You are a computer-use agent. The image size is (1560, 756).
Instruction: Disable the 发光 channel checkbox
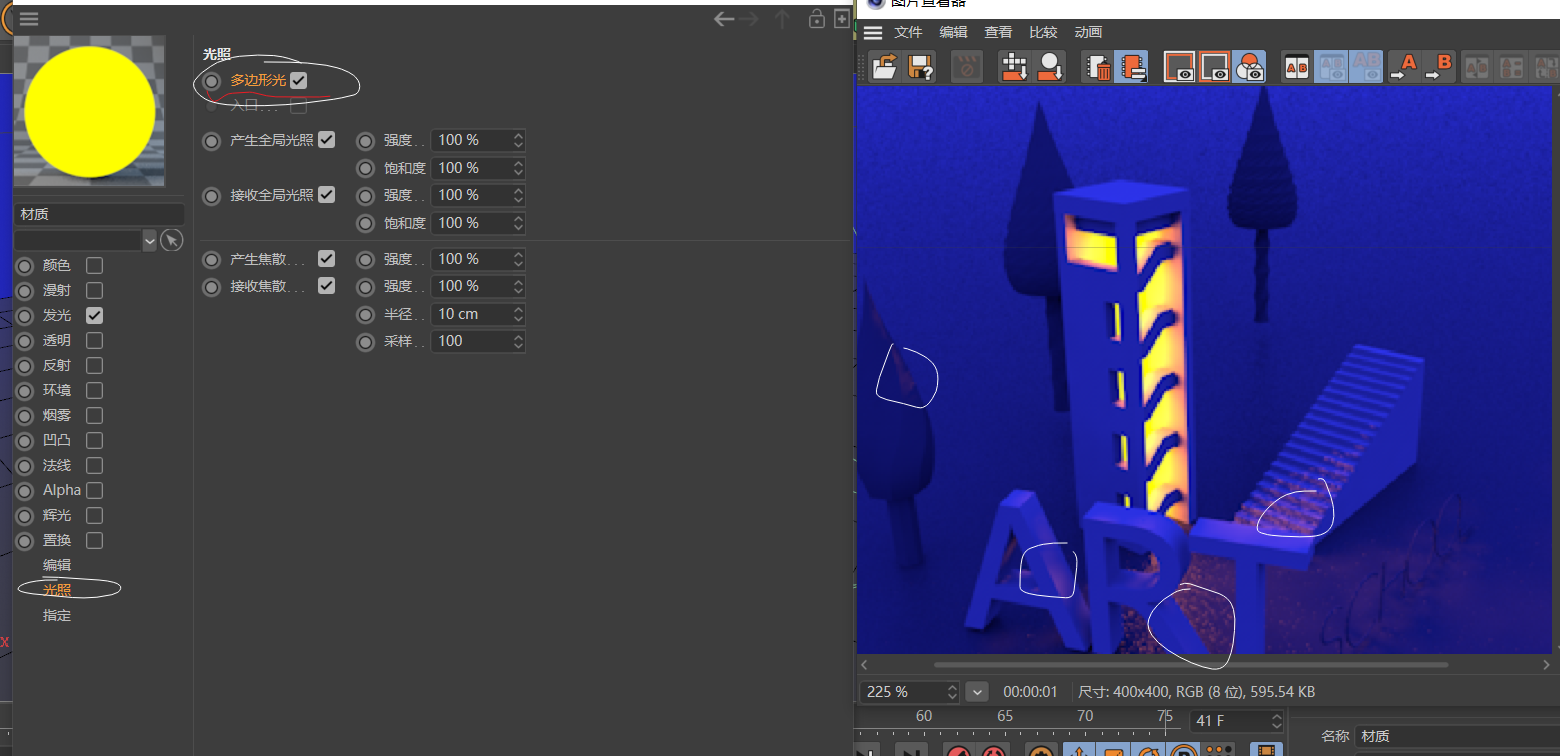tap(94, 315)
